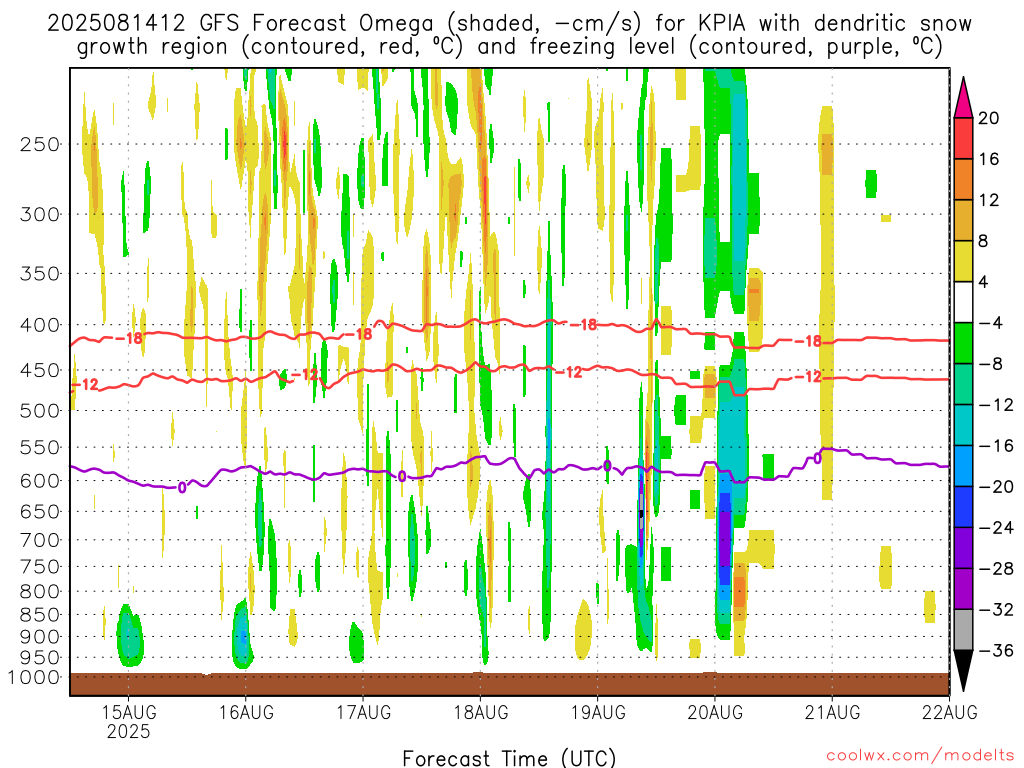Image resolution: width=1024 pixels, height=768 pixels.
Task: Select the 16AUG date label
Action: (246, 712)
